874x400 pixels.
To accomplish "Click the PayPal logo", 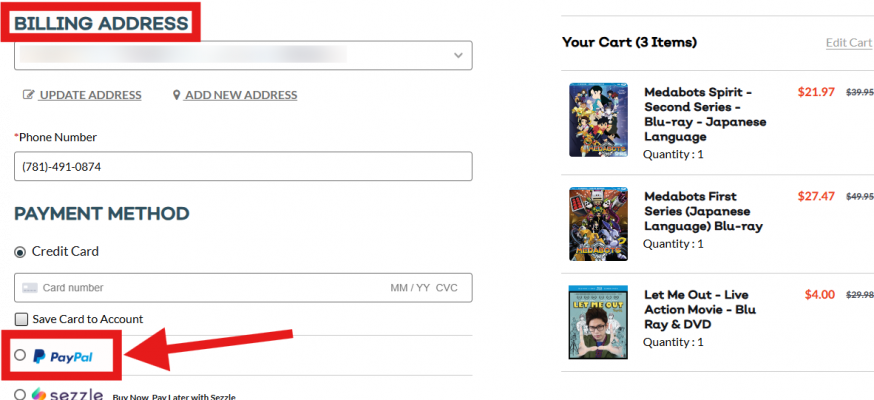I will (x=63, y=356).
